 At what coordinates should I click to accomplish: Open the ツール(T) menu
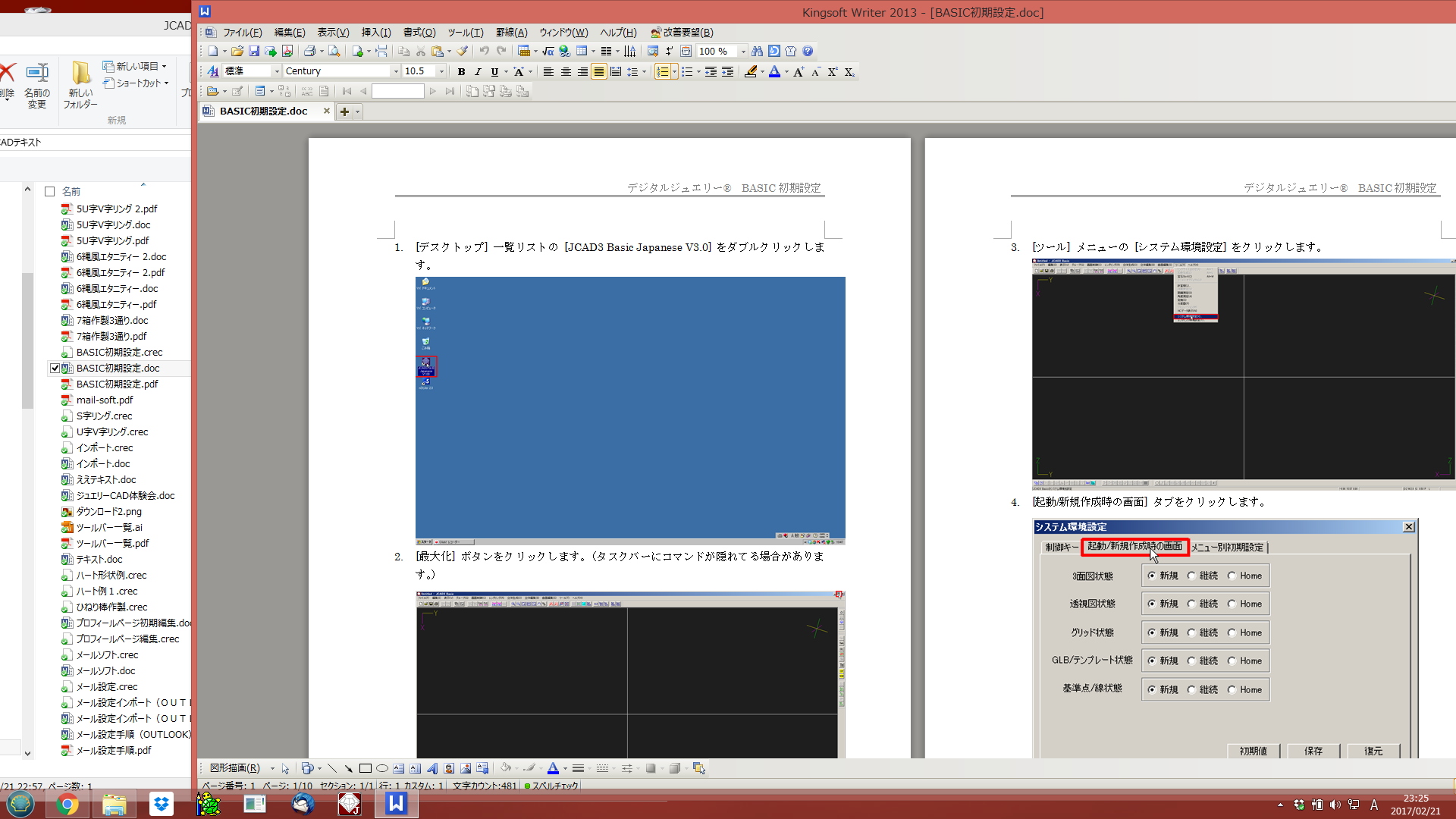[x=465, y=32]
